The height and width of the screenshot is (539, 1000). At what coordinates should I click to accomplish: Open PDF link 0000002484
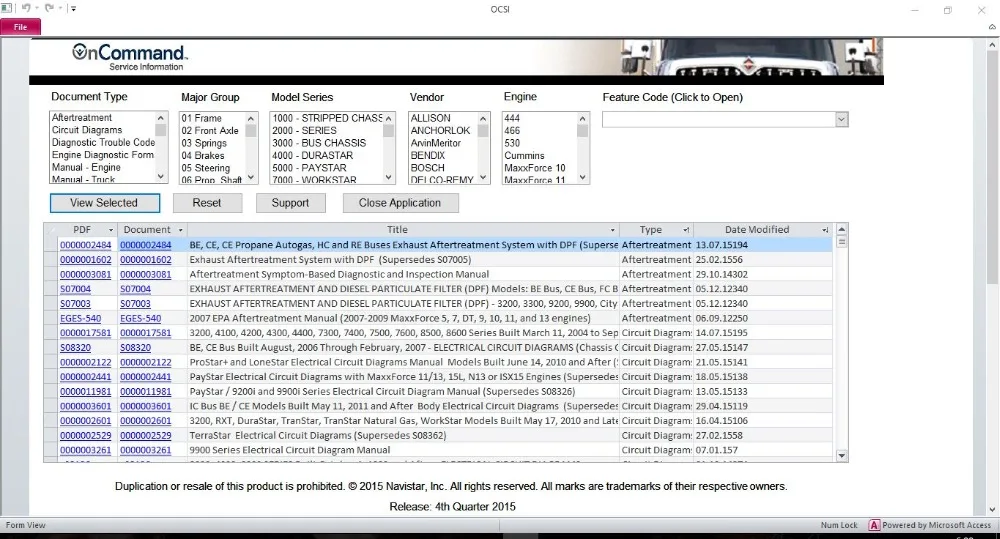coord(85,245)
